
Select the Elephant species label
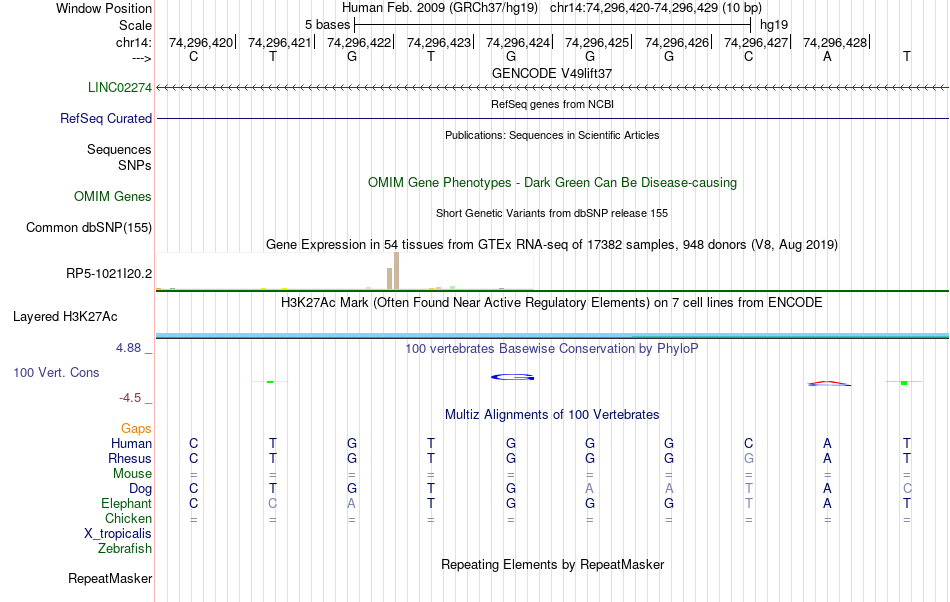click(126, 503)
